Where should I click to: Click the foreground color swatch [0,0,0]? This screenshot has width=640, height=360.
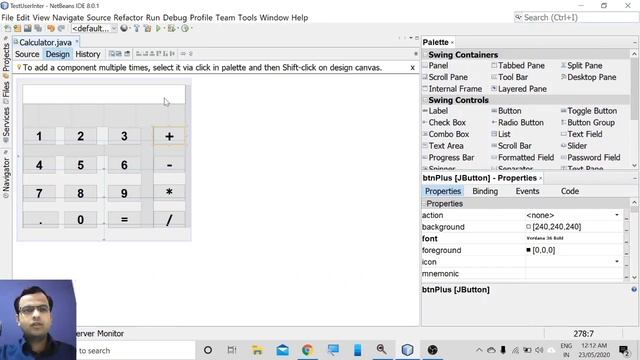tap(528, 250)
